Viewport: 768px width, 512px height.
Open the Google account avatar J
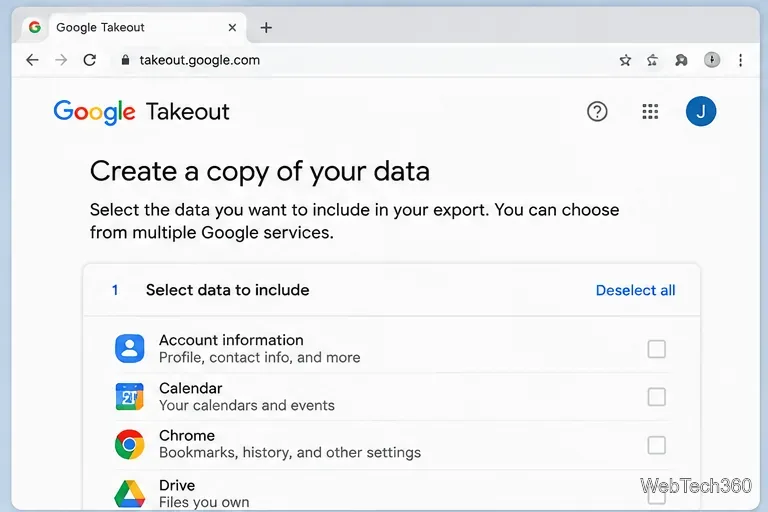pyautogui.click(x=701, y=111)
